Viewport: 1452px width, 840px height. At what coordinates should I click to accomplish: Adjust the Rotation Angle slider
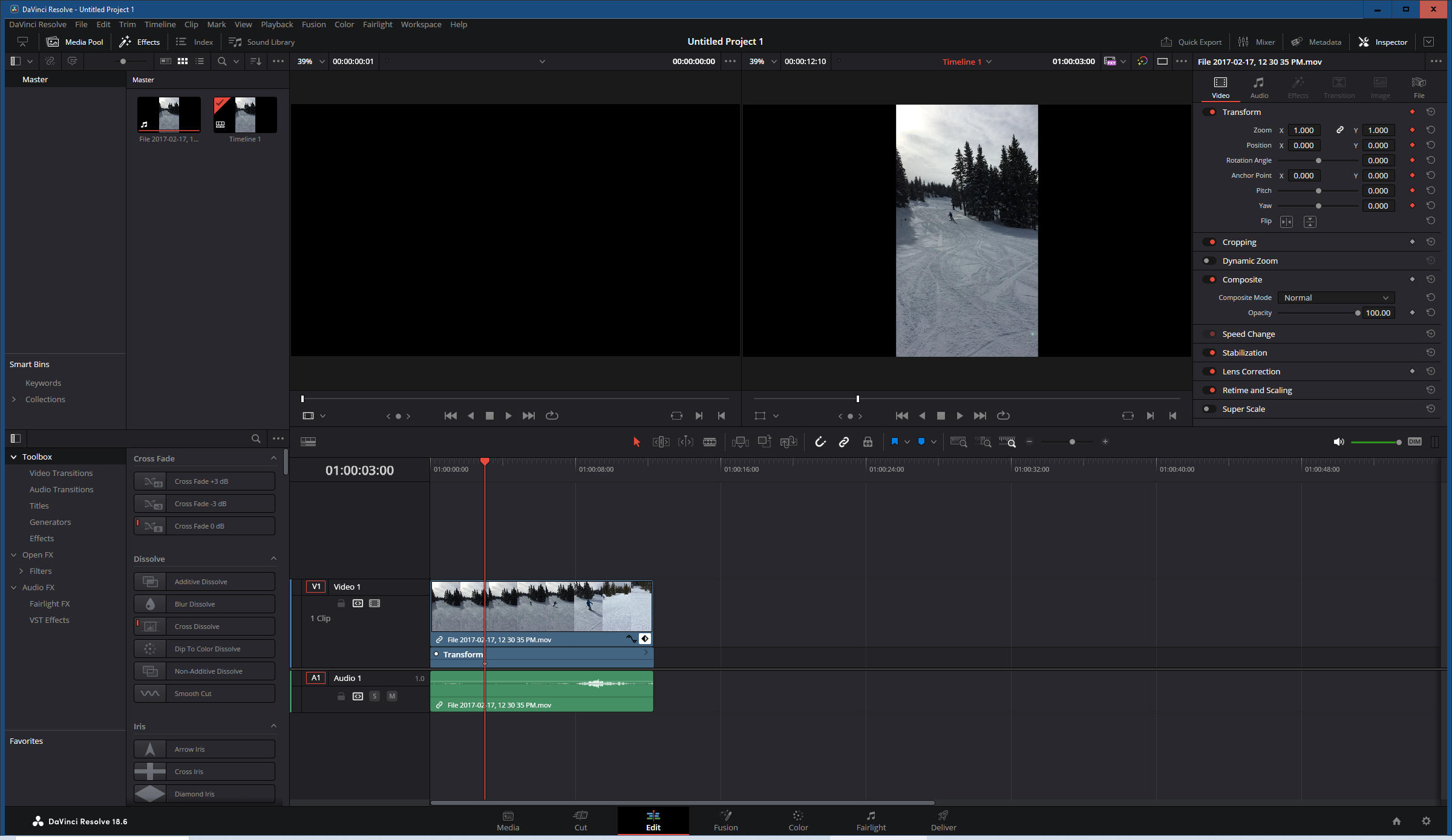pyautogui.click(x=1318, y=160)
